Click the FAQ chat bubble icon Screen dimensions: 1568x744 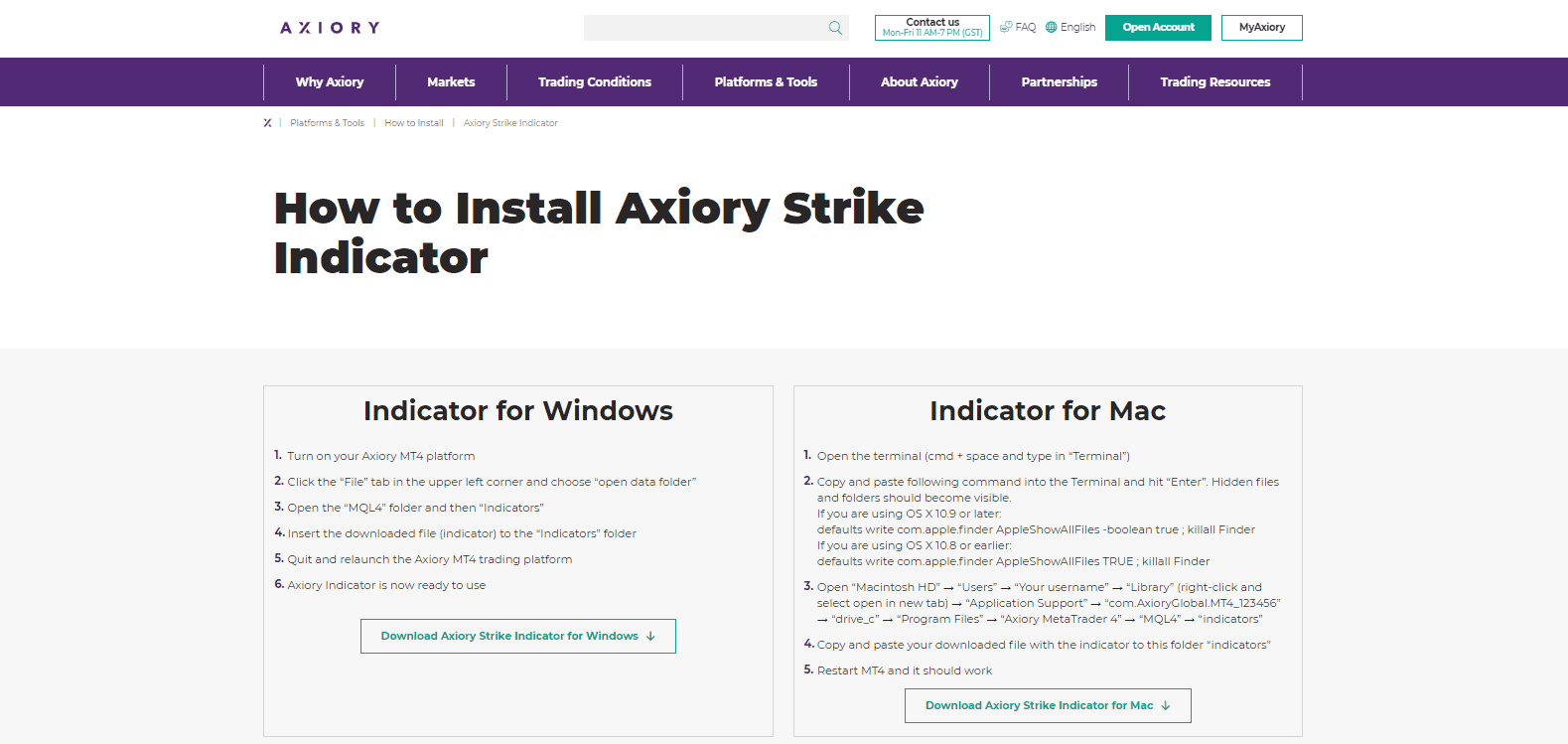click(1006, 27)
